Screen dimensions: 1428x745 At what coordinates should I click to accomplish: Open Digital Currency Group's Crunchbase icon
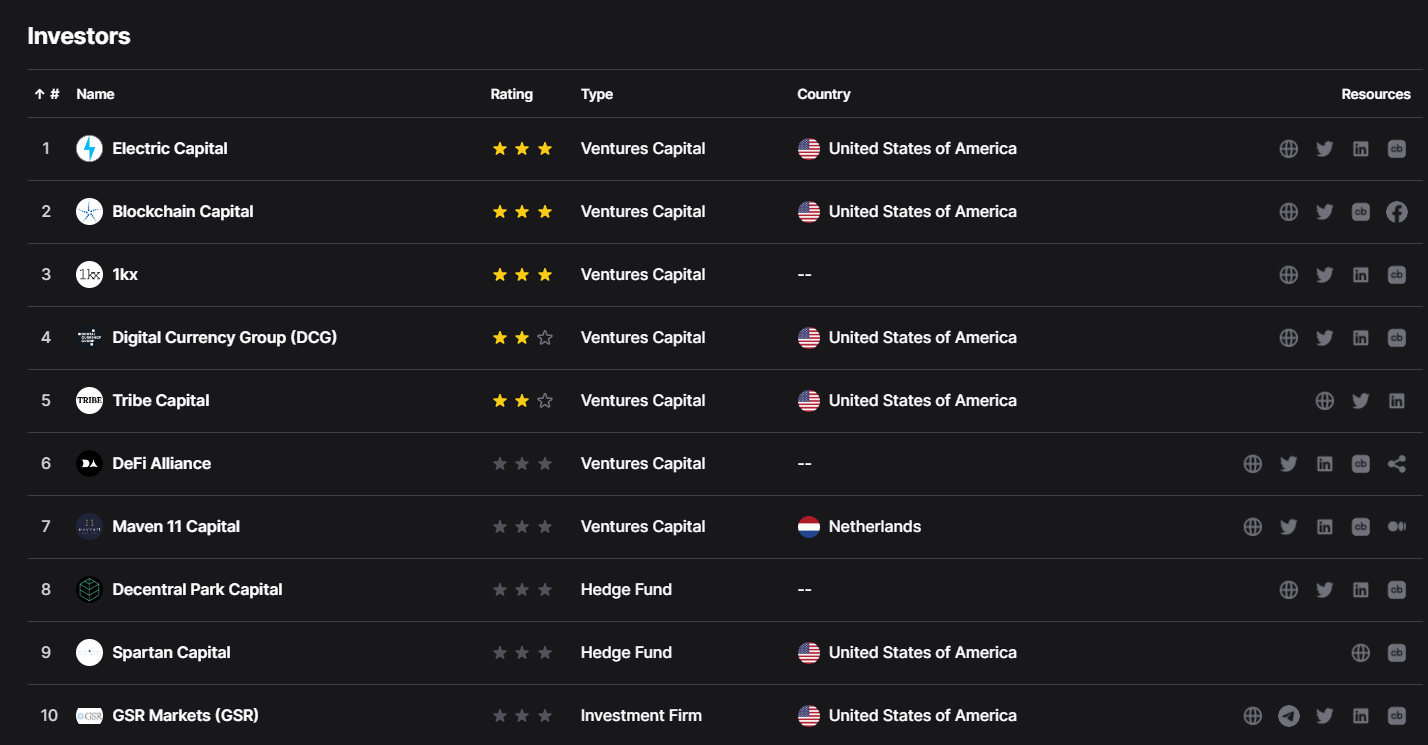point(1397,338)
